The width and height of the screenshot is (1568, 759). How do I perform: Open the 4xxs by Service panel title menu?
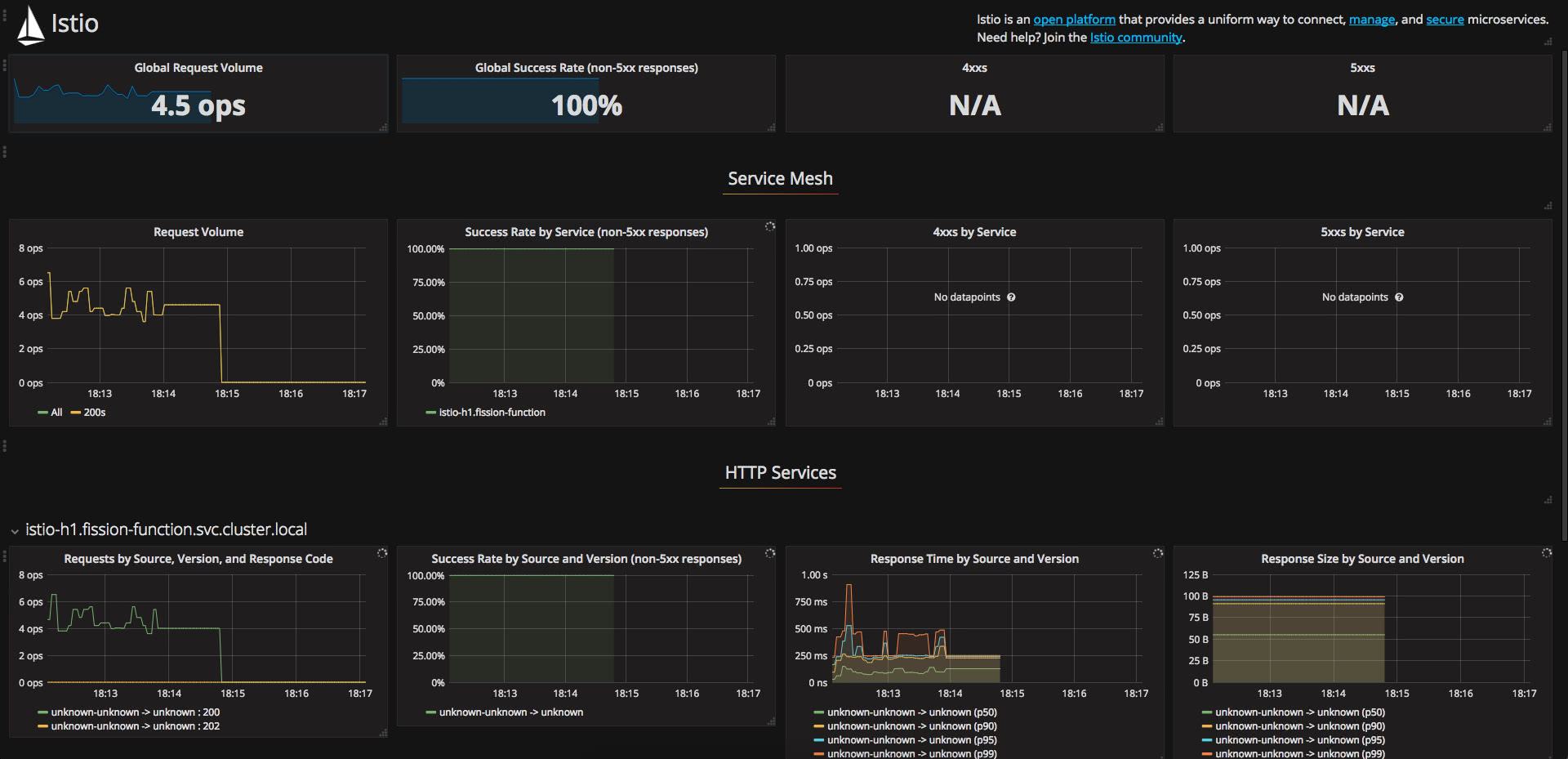pyautogui.click(x=974, y=232)
